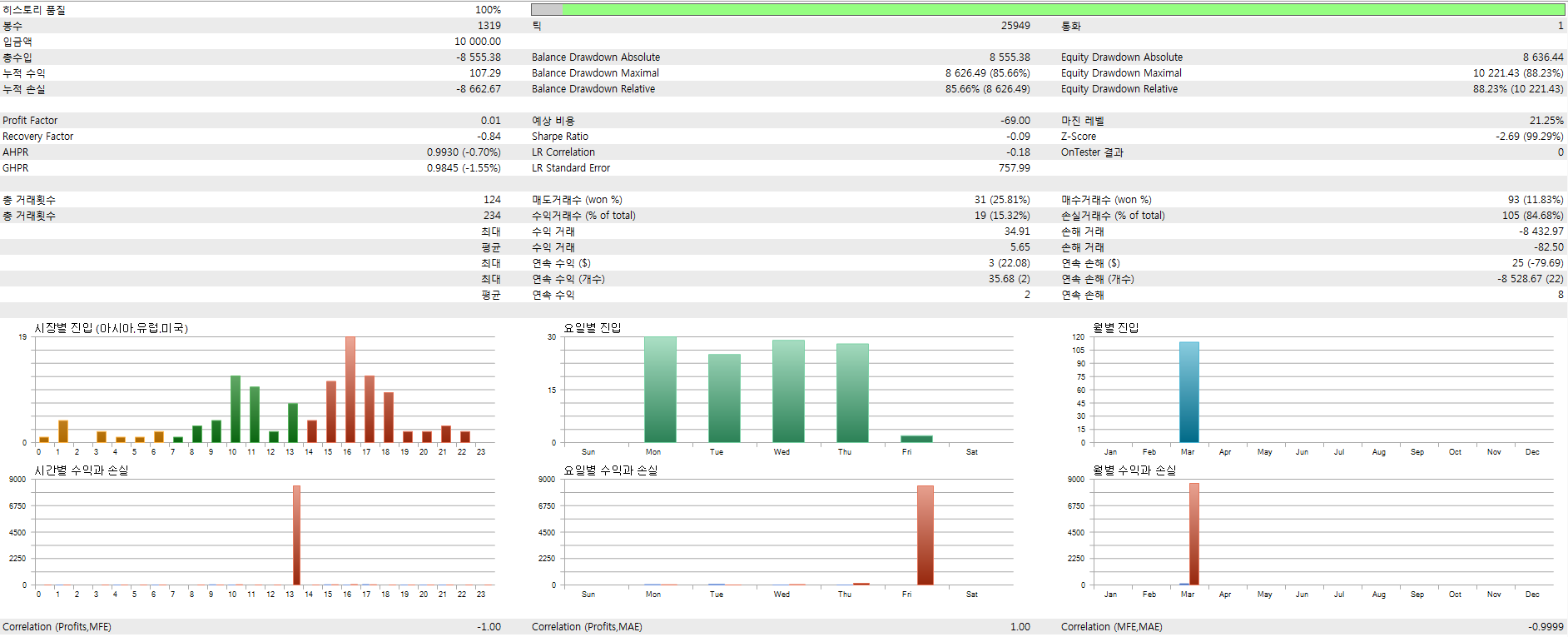Click the Correlation (MFE,MAE) value -0.9999
The image size is (1568, 637).
click(1546, 627)
